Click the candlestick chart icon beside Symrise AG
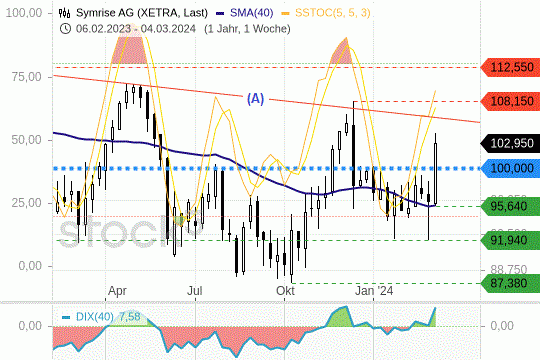540x360 pixels. click(64, 13)
